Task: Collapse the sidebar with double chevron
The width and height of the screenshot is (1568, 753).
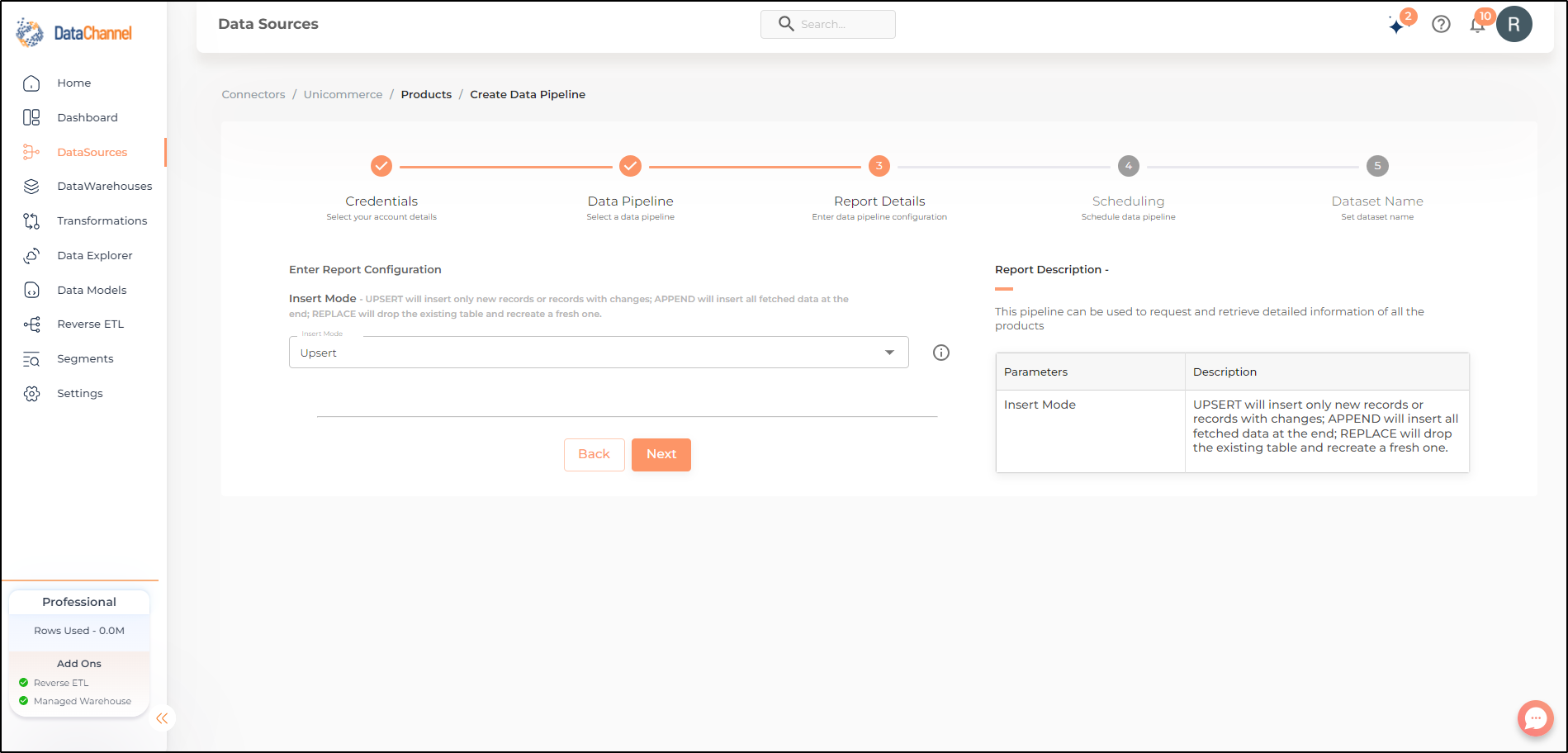Action: 162,718
